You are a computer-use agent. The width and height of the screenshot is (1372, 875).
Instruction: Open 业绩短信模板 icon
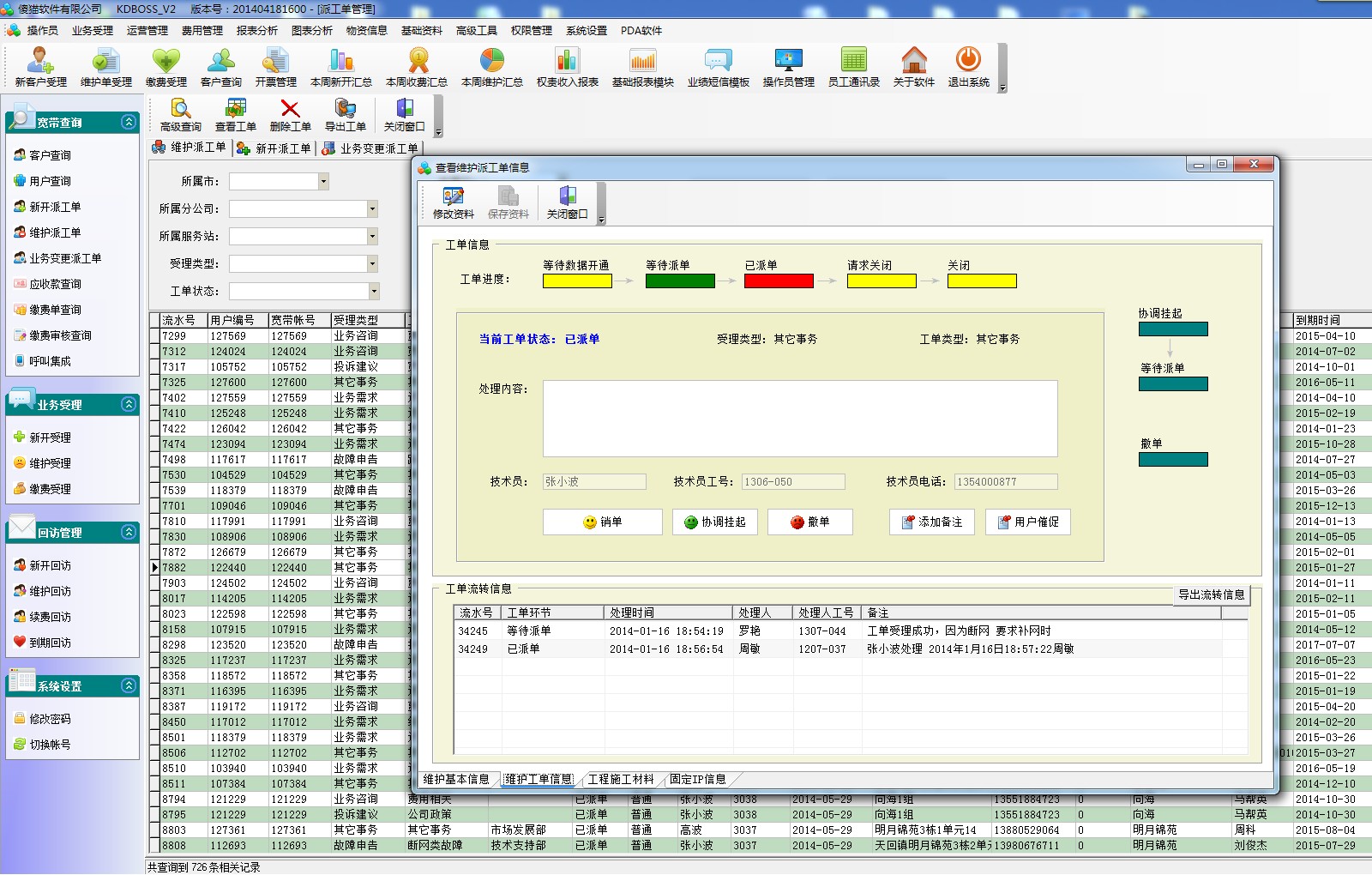coord(718,67)
